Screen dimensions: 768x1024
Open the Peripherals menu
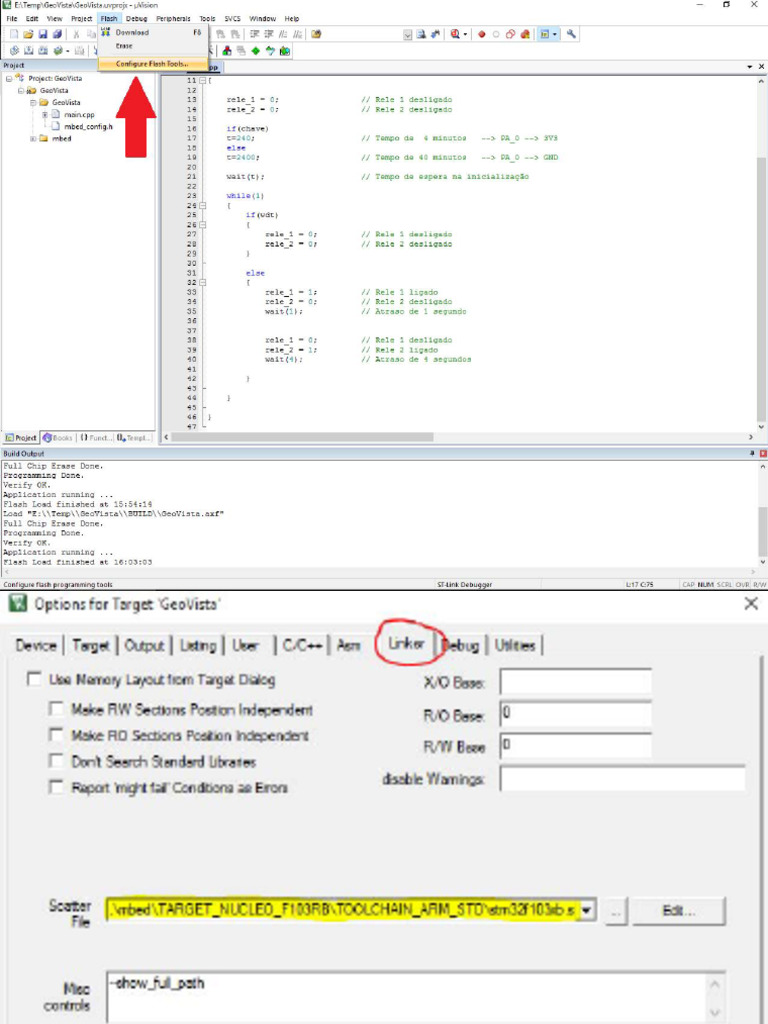pos(173,18)
